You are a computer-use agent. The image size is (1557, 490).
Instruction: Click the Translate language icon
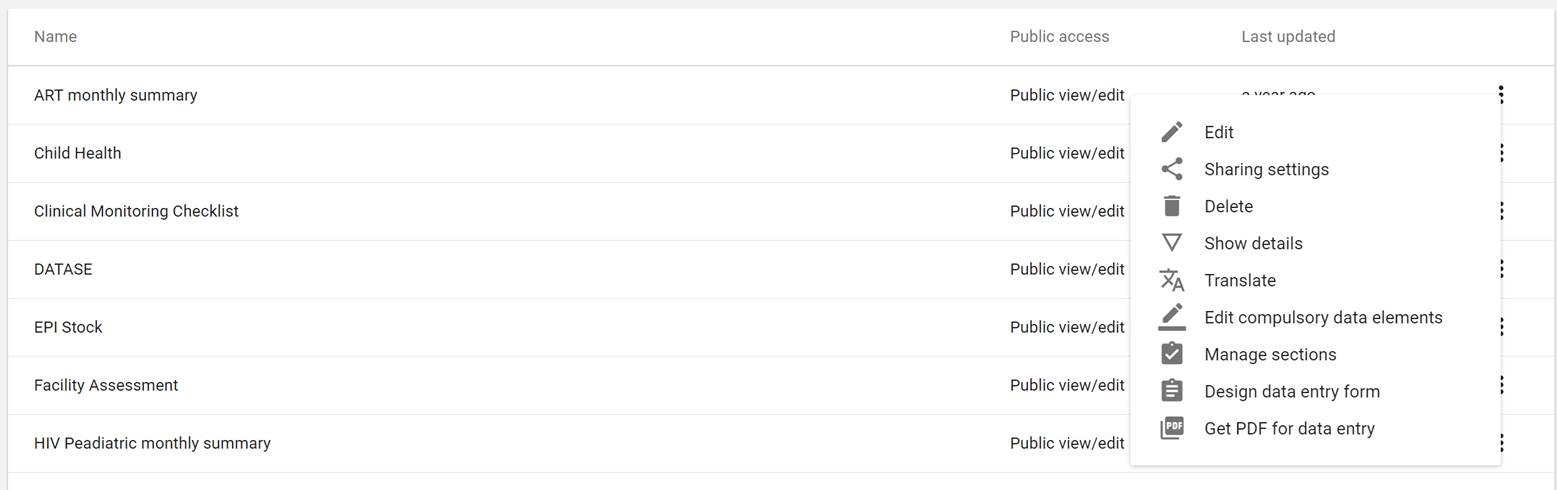coord(1172,280)
